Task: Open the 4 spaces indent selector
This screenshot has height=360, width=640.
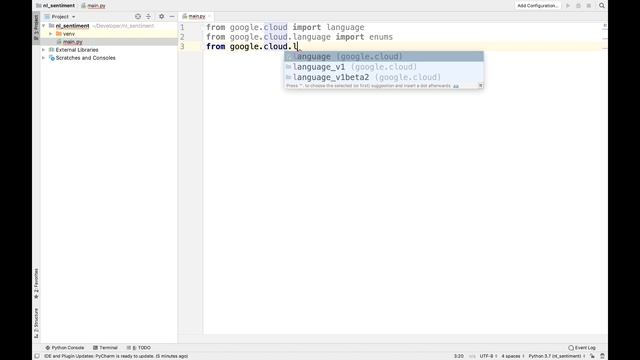Action: (x=513, y=356)
